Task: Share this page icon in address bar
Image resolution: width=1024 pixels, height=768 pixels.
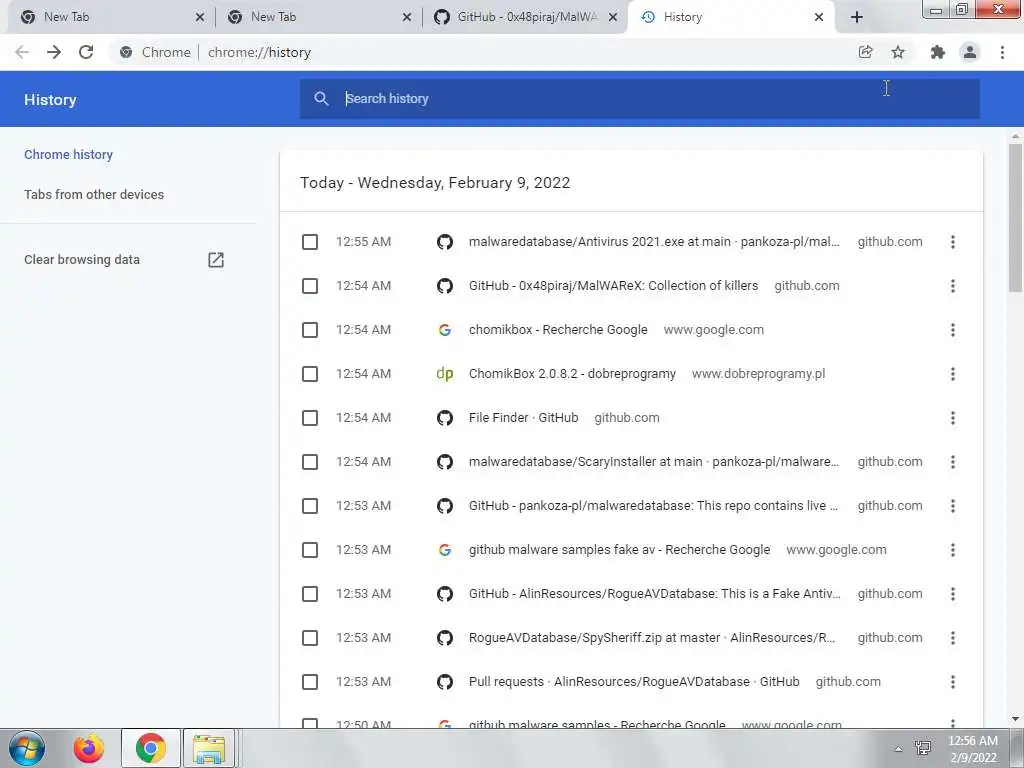Action: pos(865,52)
